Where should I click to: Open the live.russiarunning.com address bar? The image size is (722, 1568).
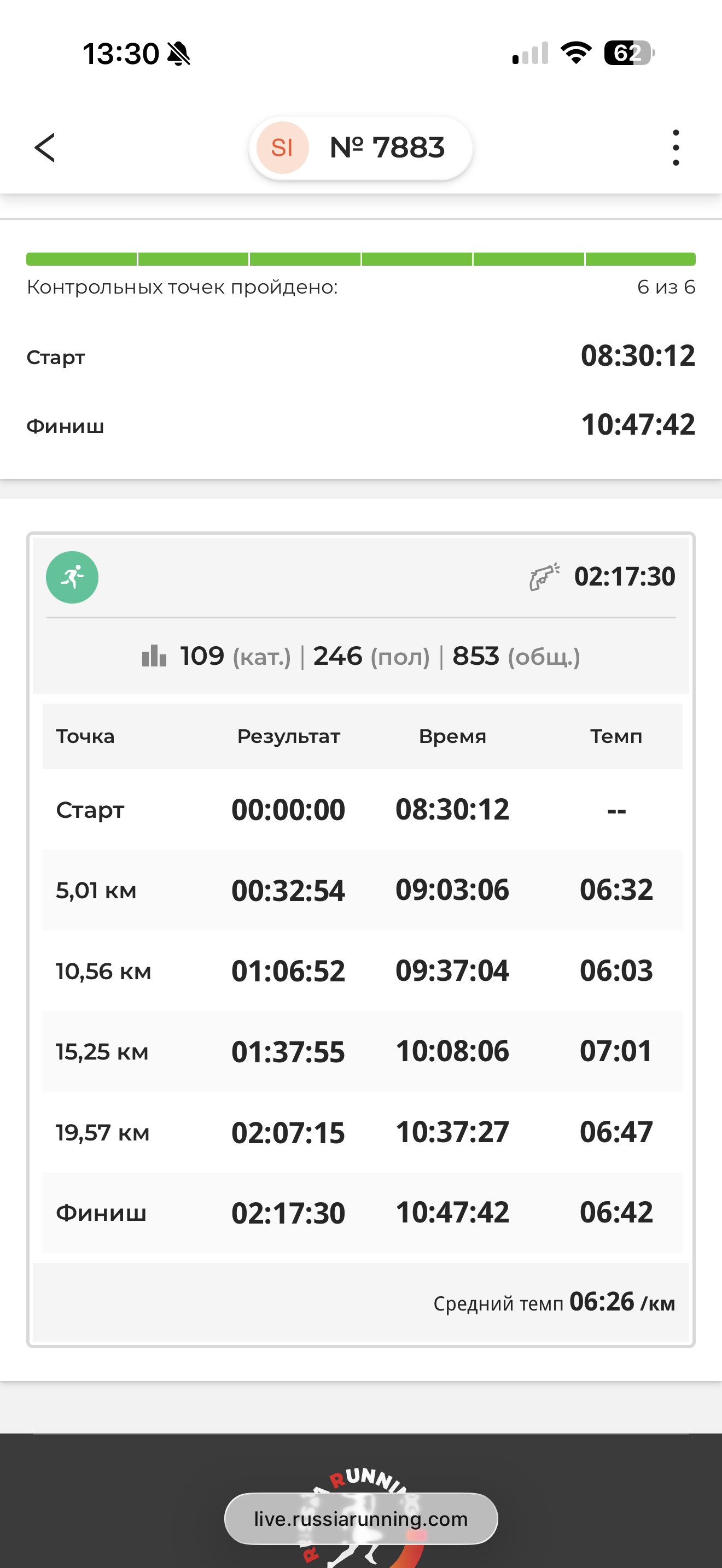pyautogui.click(x=361, y=1519)
